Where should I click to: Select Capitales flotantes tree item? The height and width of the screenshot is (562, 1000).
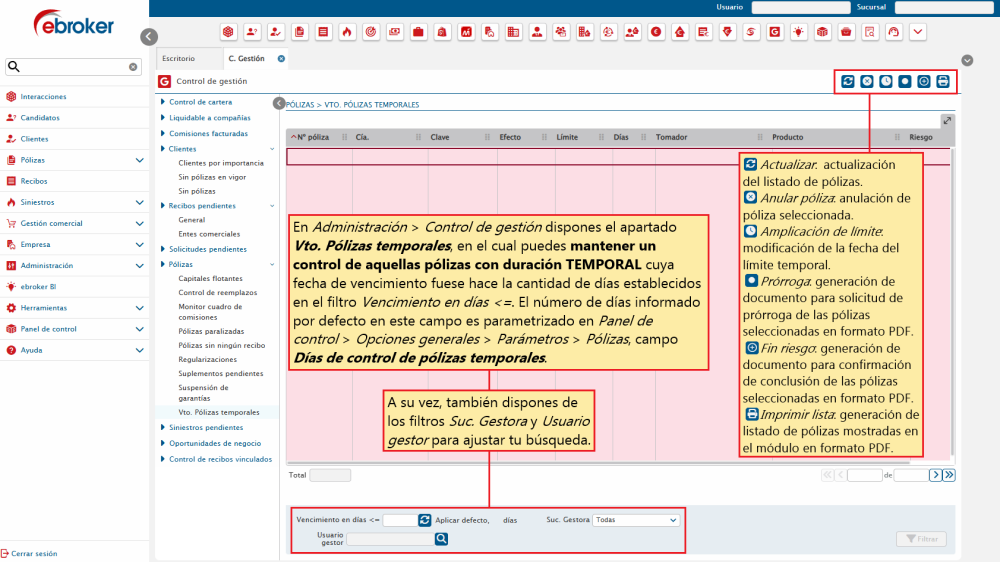coord(210,279)
